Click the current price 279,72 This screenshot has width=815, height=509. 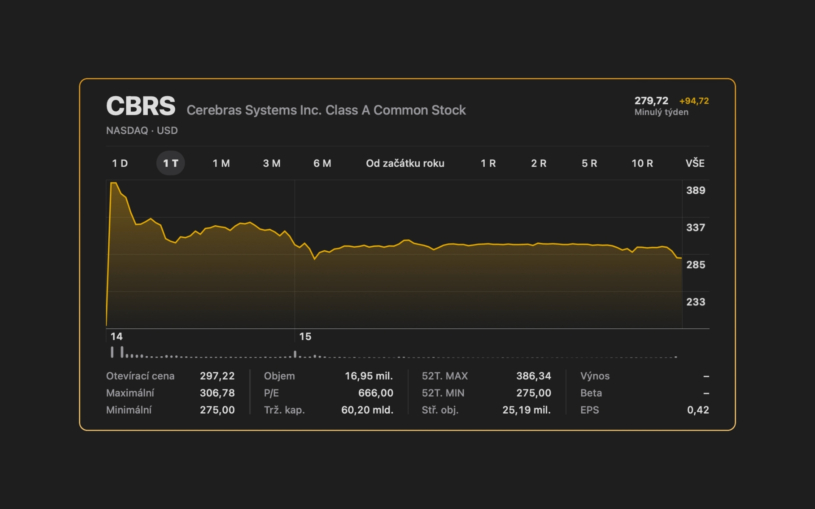pos(651,101)
